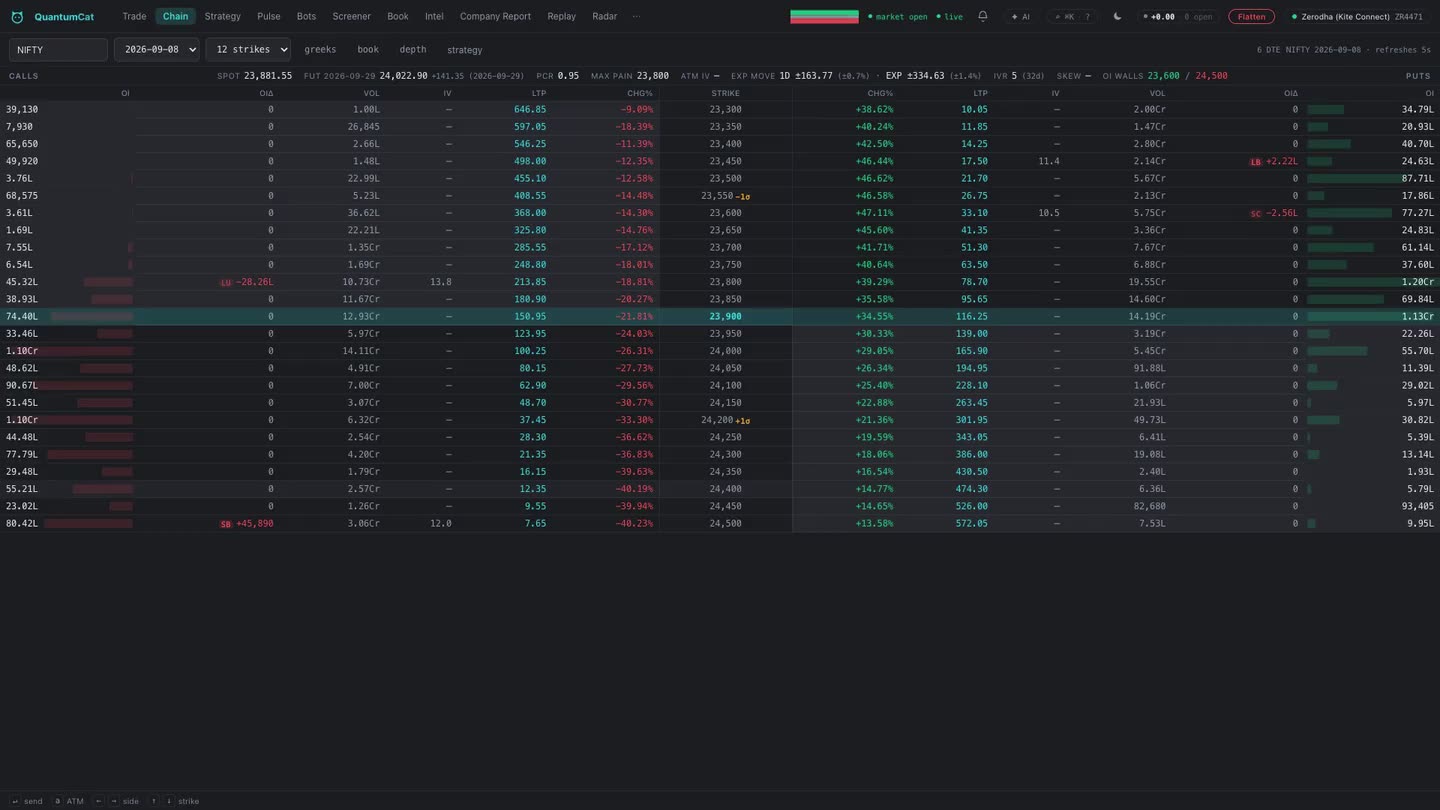Click the help question mark
This screenshot has height=810, width=1440.
[1087, 17]
